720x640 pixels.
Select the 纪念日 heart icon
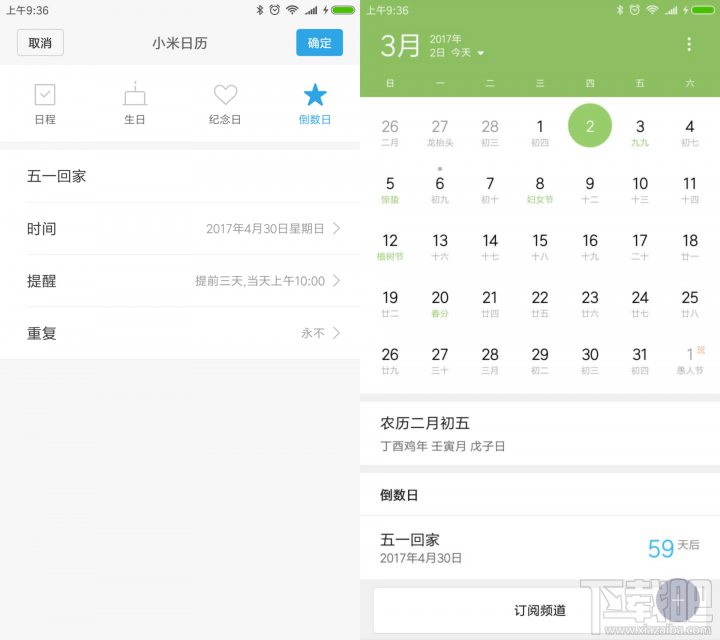225,95
